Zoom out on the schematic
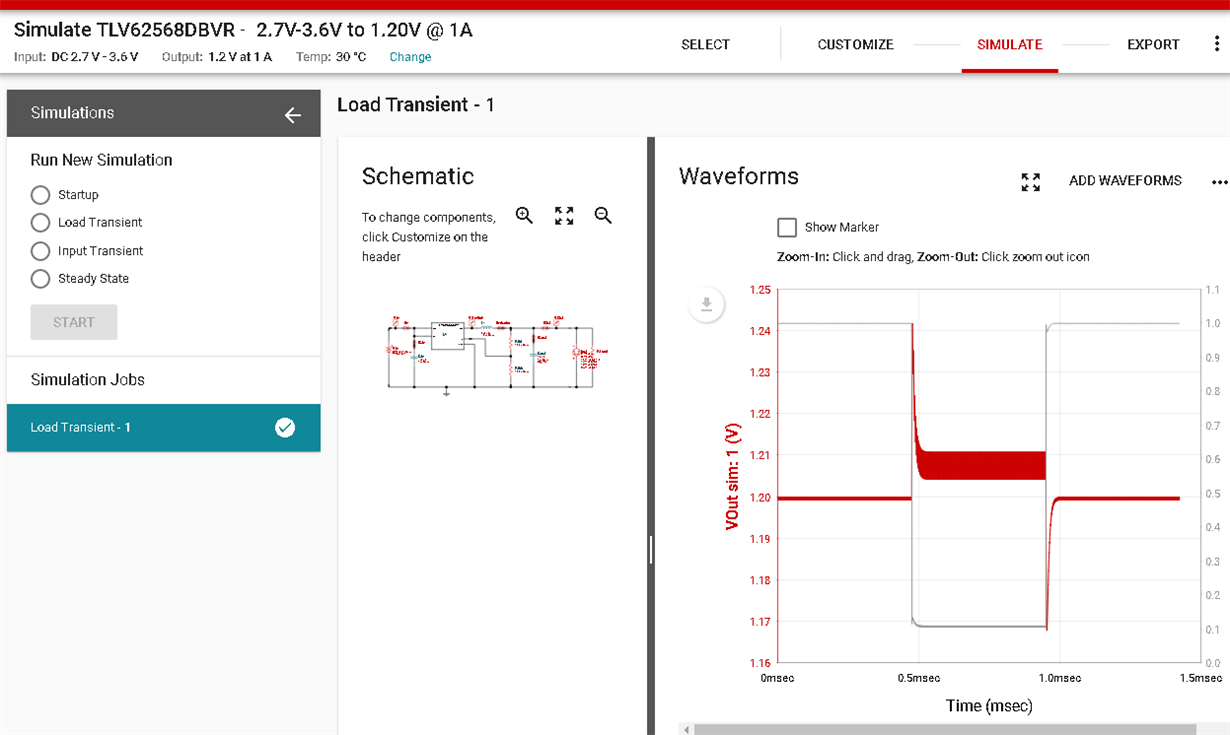Image resolution: width=1230 pixels, height=735 pixels. pyautogui.click(x=603, y=216)
